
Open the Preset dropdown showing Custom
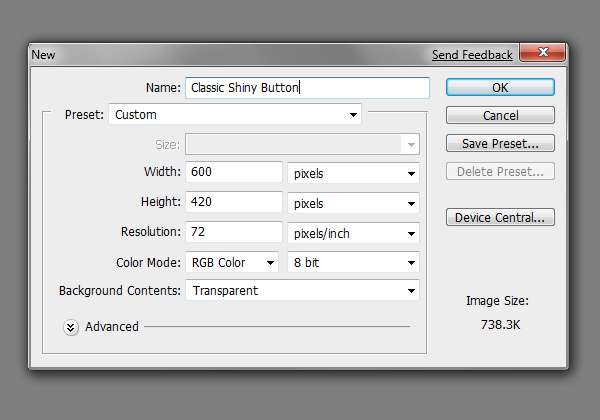[235, 114]
